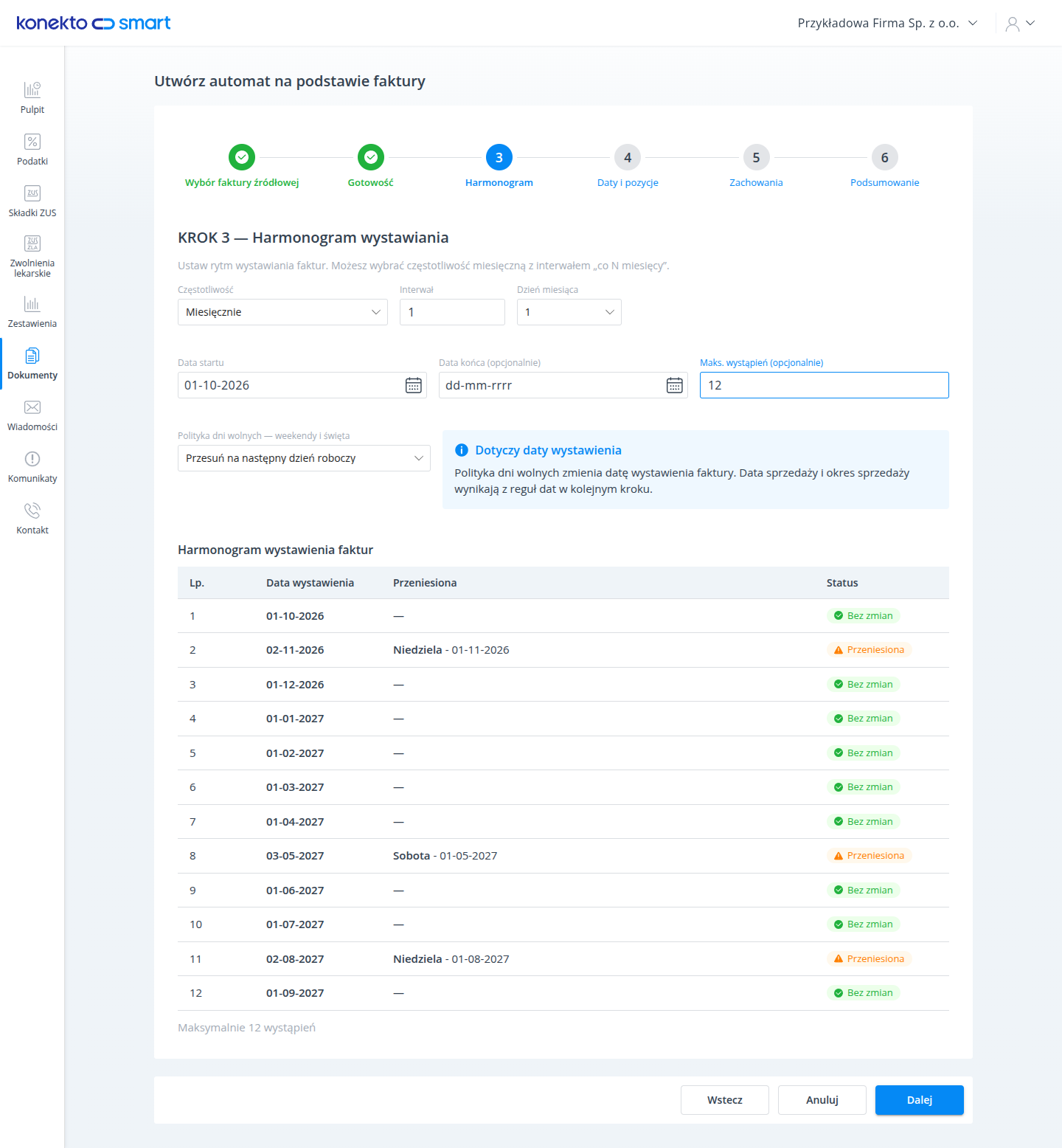The height and width of the screenshot is (1148, 1062).
Task: Open Kontakt phone icon in sidebar
Action: pos(32,511)
